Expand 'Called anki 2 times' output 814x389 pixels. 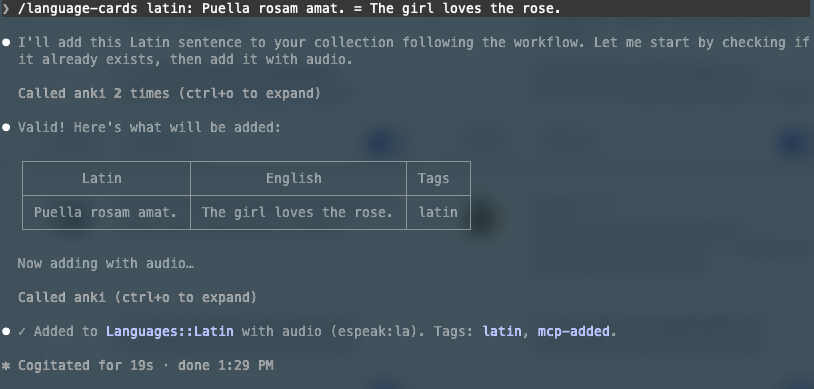click(169, 93)
